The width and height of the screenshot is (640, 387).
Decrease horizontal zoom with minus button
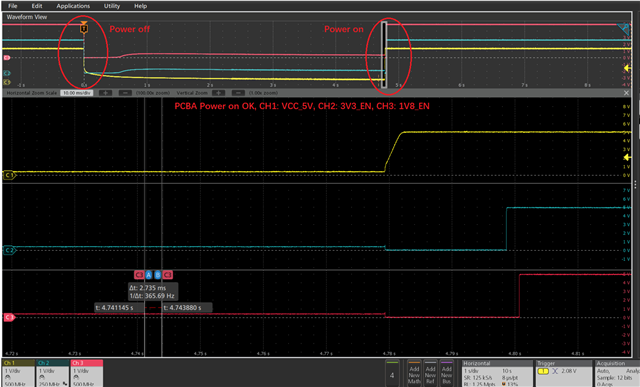125,93
